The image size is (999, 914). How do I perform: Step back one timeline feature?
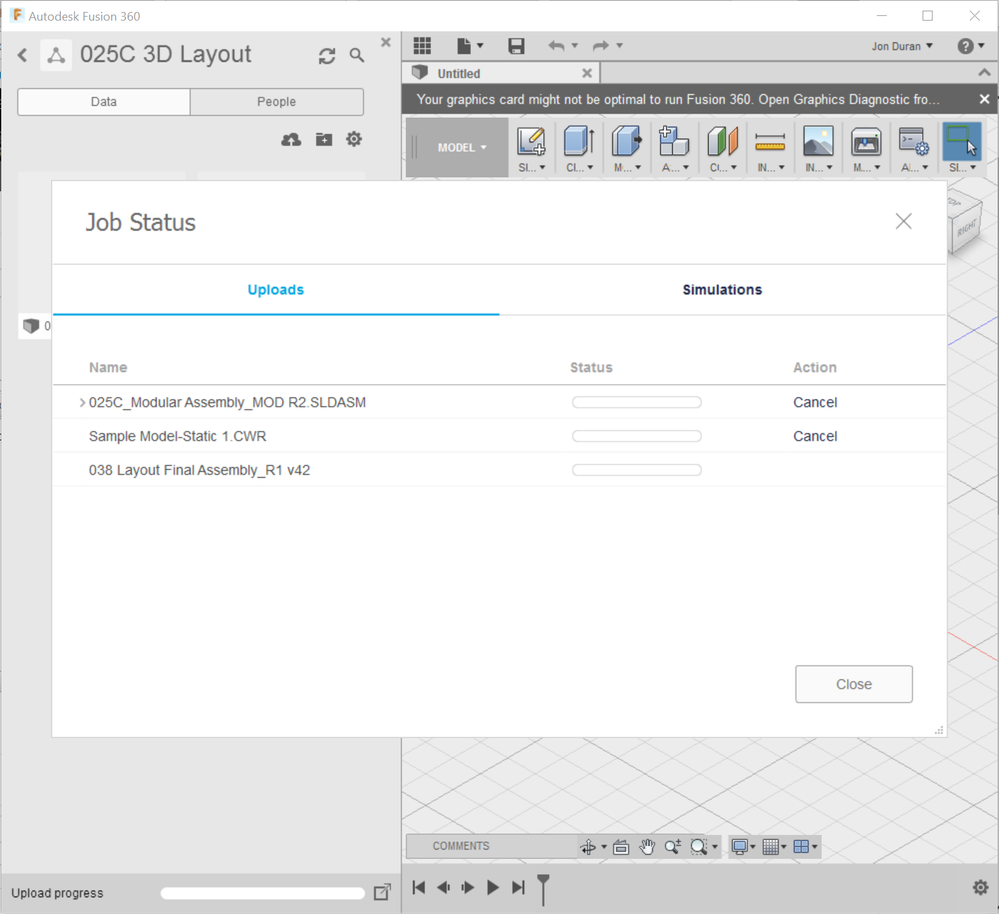coord(443,887)
